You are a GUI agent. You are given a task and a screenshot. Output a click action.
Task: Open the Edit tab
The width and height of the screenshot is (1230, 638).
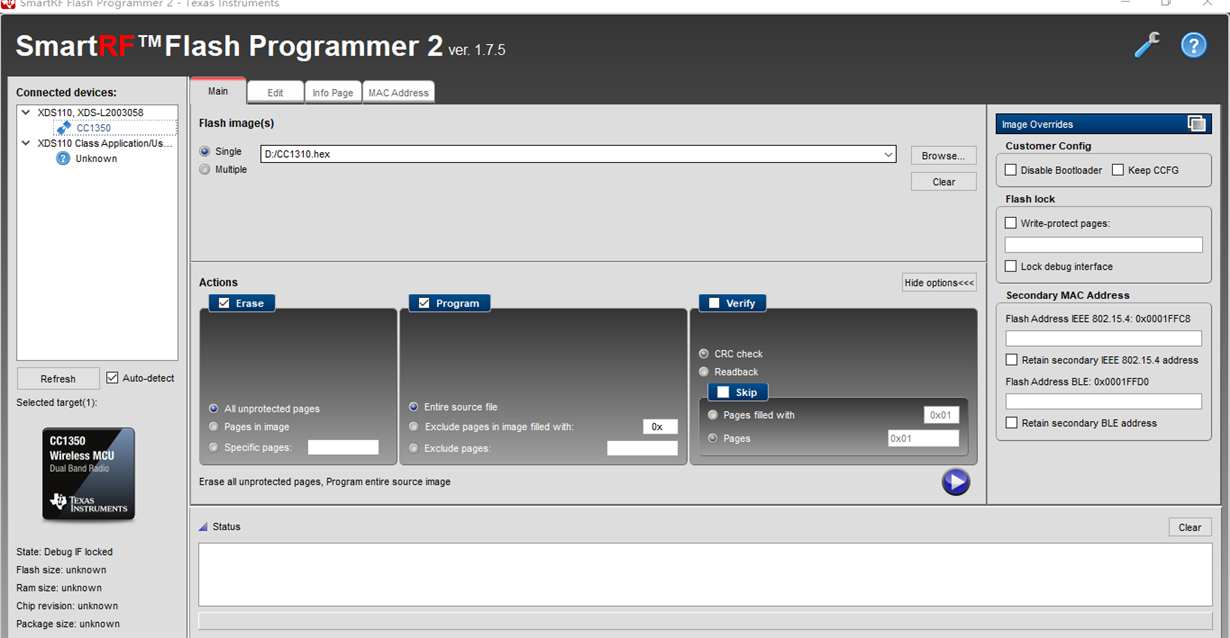pos(275,92)
